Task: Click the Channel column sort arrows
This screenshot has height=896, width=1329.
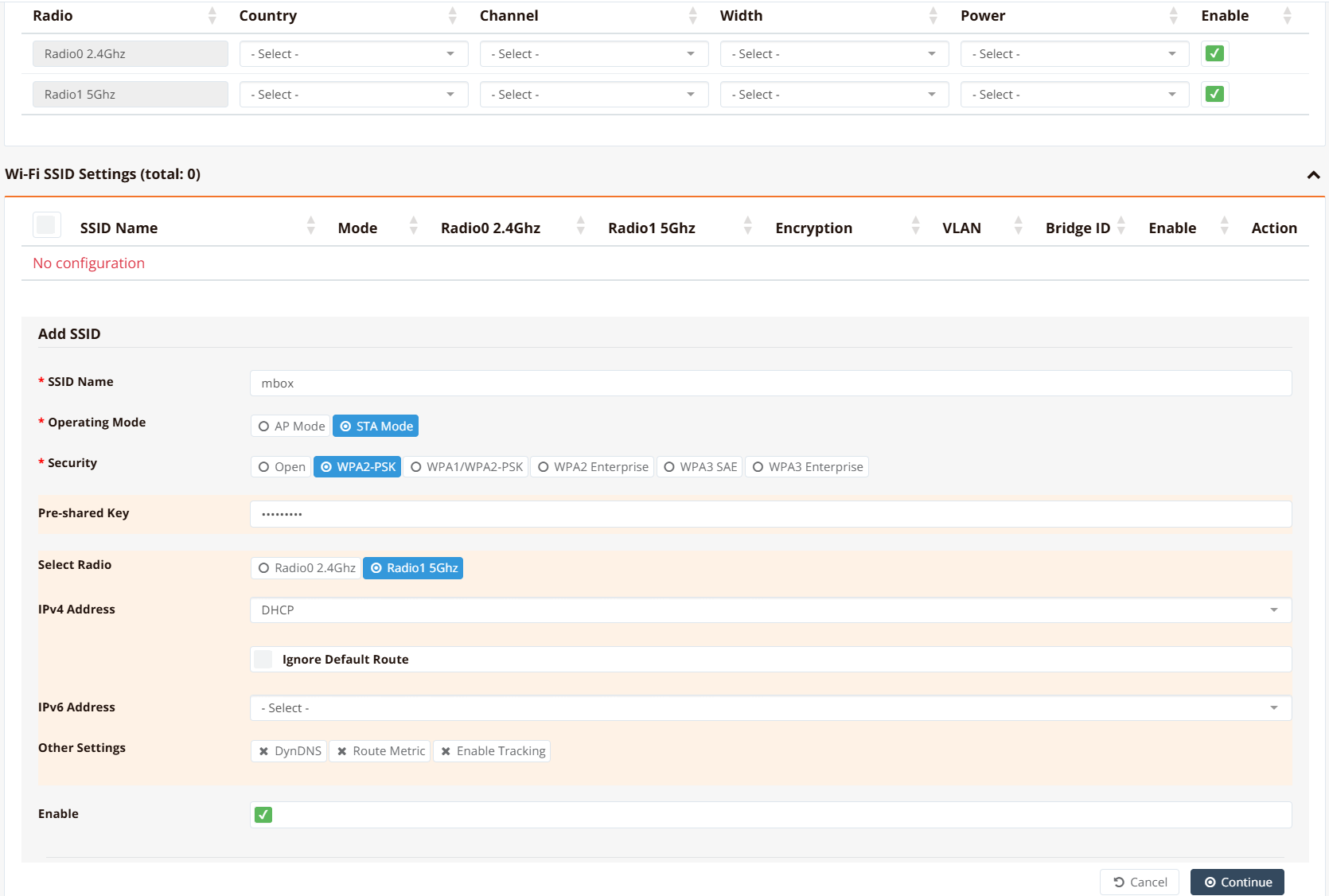Action: pos(692,16)
